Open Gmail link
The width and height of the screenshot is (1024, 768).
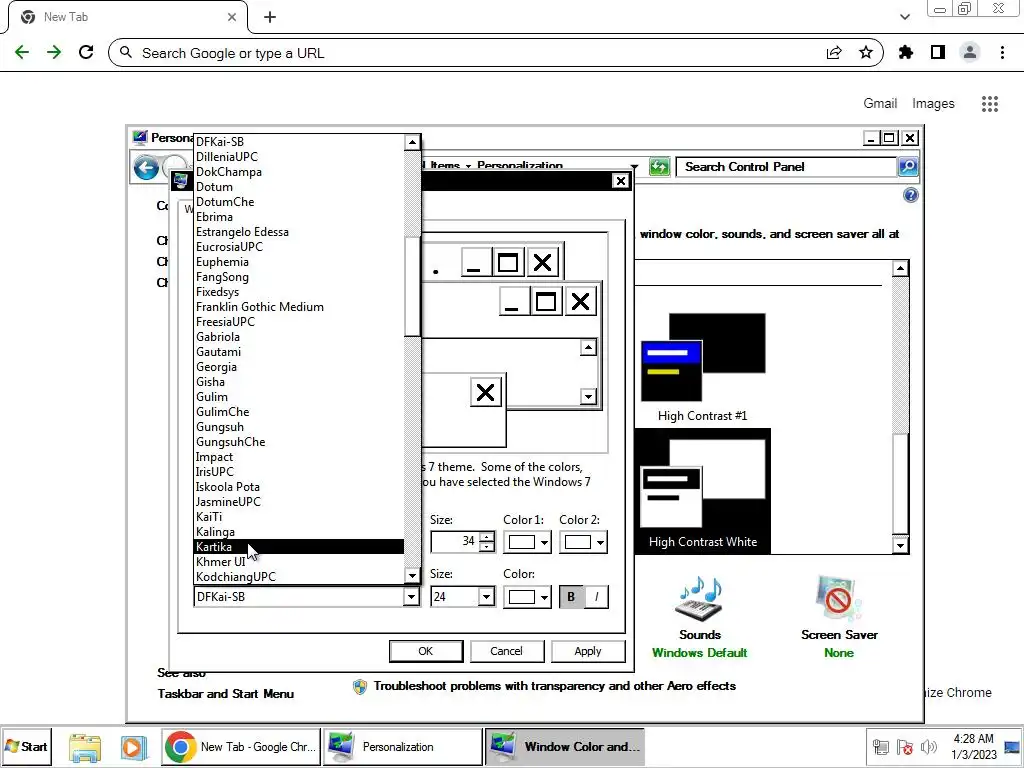click(x=880, y=103)
